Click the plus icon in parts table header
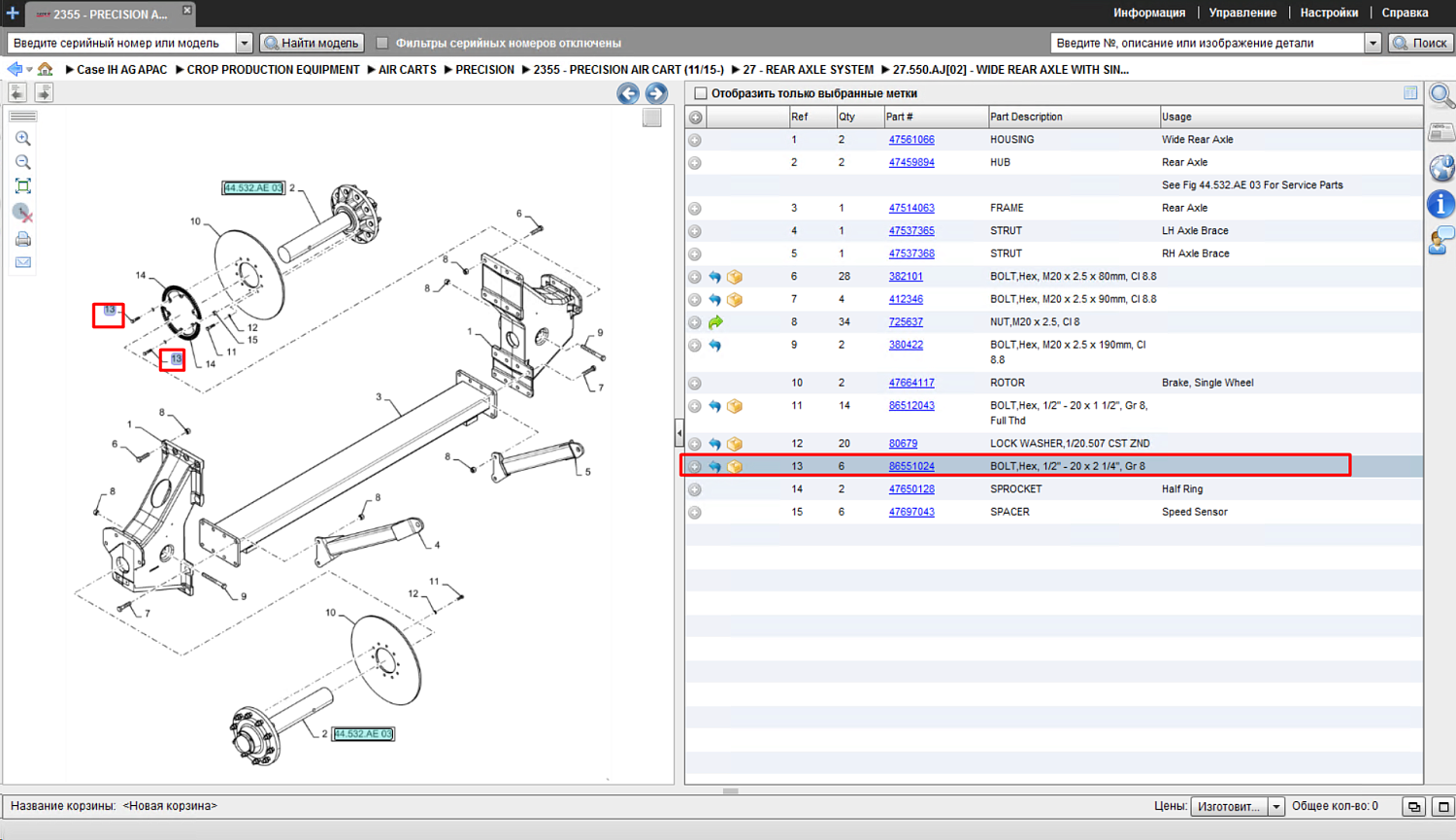This screenshot has width=1456, height=840. (x=696, y=118)
